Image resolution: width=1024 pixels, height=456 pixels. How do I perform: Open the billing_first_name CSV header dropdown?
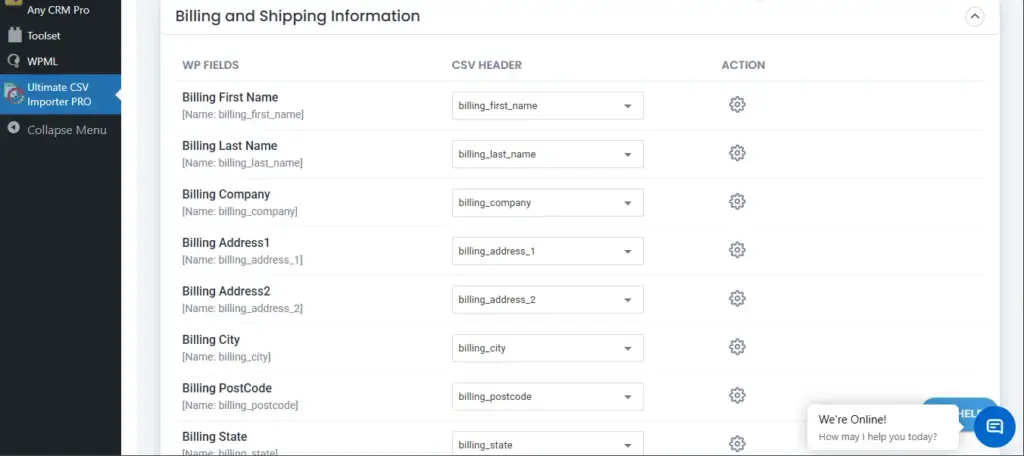point(547,105)
